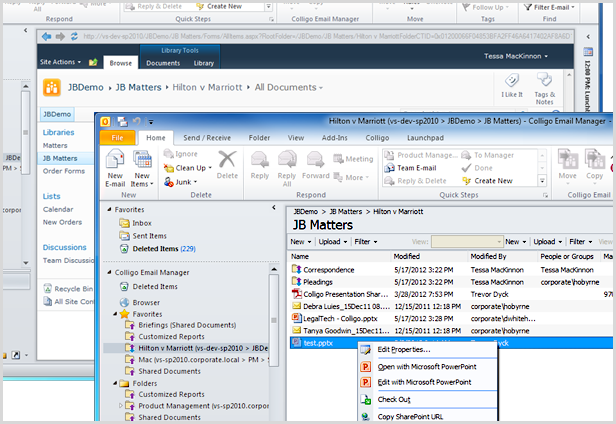Collapse Colligo Email Manager tree section
This screenshot has height=424, width=616.
(x=110, y=272)
